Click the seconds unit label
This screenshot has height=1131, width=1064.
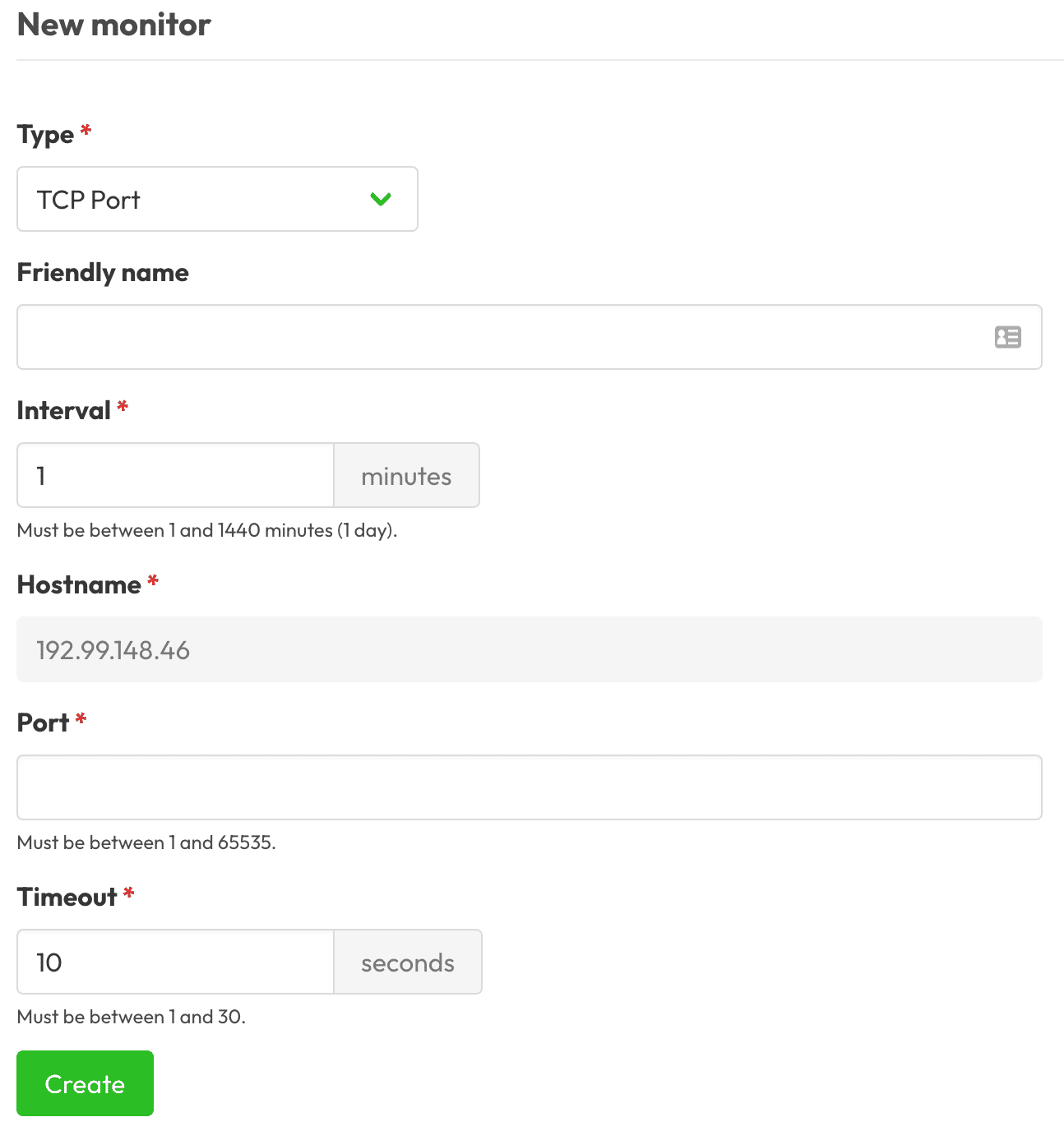(x=407, y=962)
